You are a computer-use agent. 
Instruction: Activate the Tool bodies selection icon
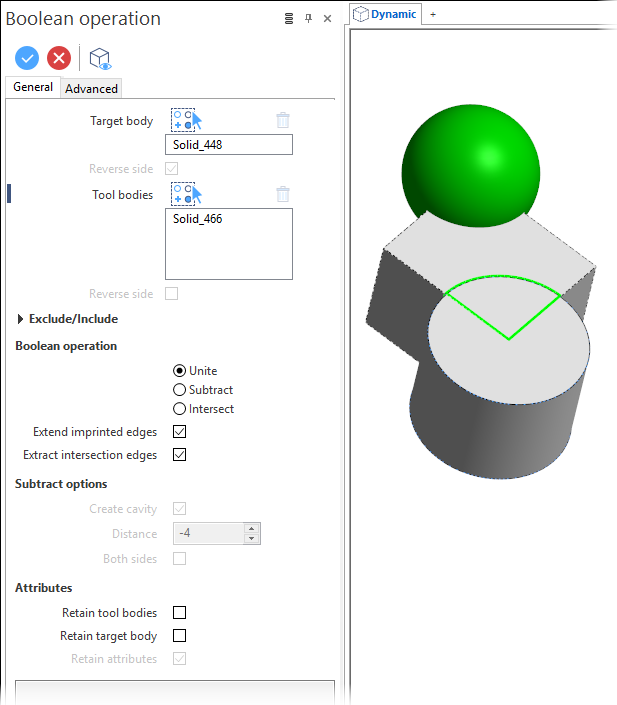click(186, 194)
